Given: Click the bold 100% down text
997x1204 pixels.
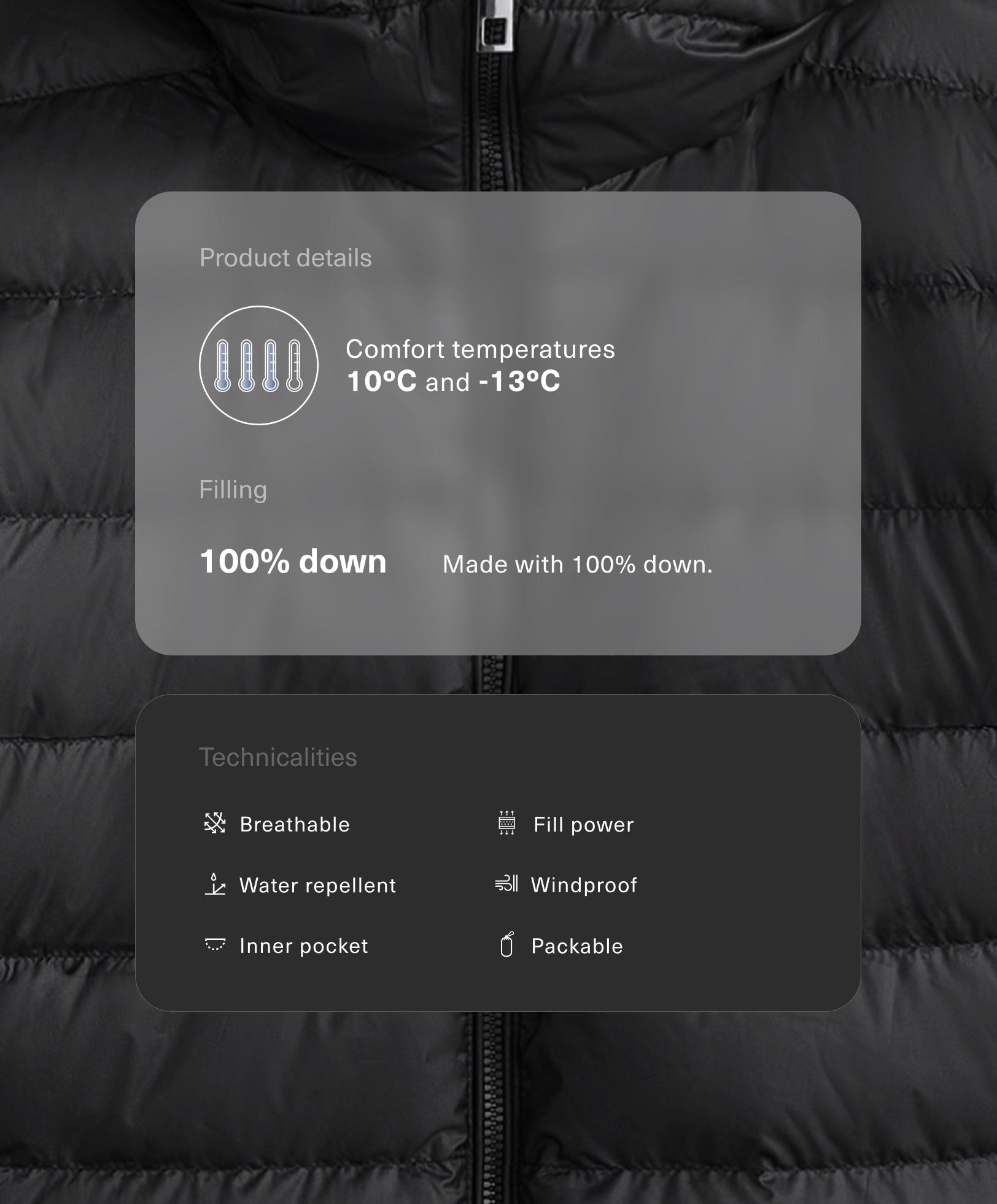Looking at the screenshot, I should click(293, 561).
